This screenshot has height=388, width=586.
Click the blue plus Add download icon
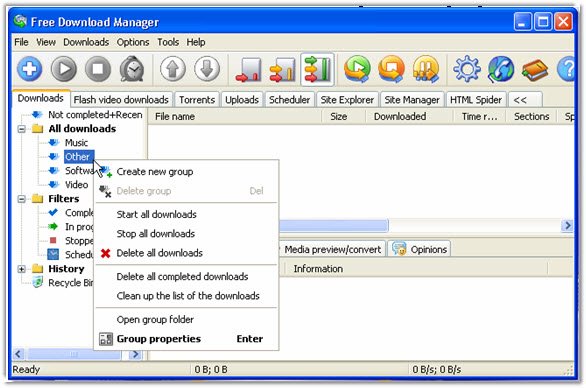pos(30,69)
